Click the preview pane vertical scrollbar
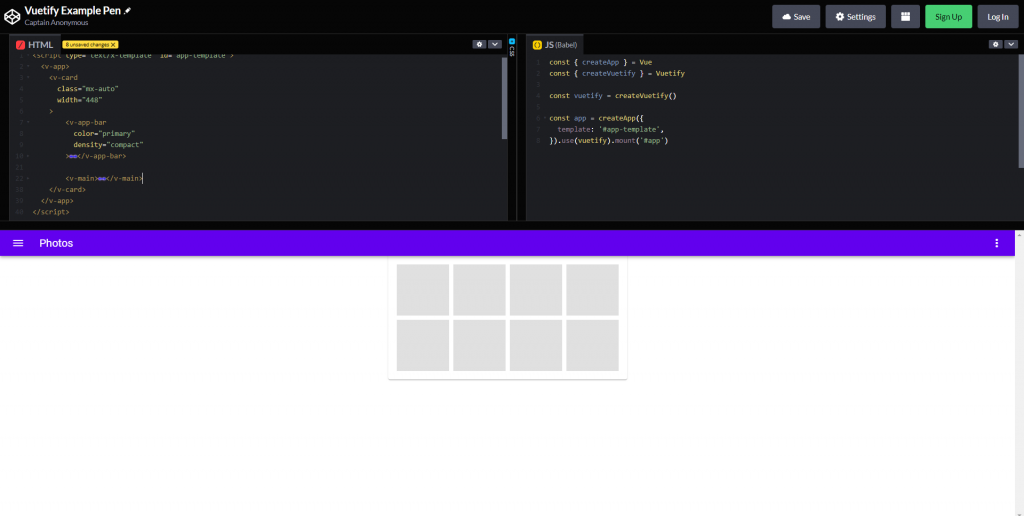The image size is (1024, 516). [x=1019, y=372]
